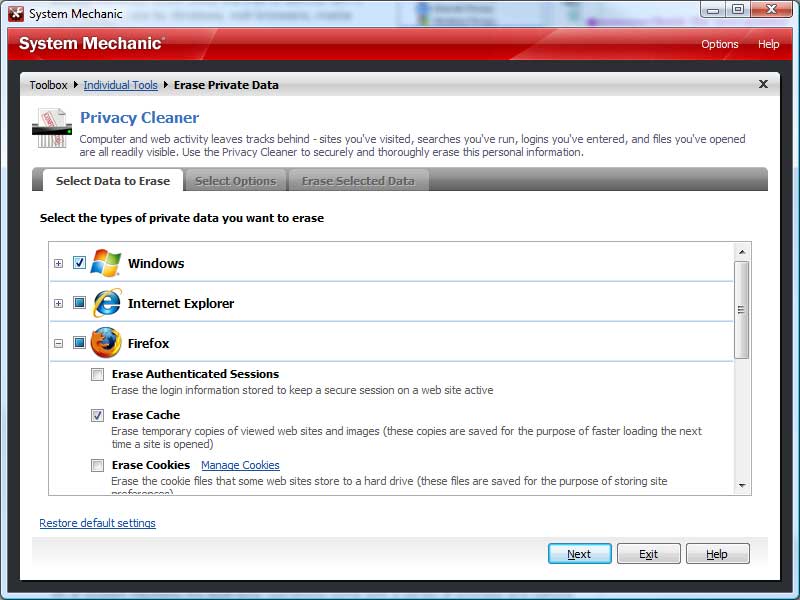Click the Internet Explorer logo icon
The image size is (800, 600).
[107, 303]
